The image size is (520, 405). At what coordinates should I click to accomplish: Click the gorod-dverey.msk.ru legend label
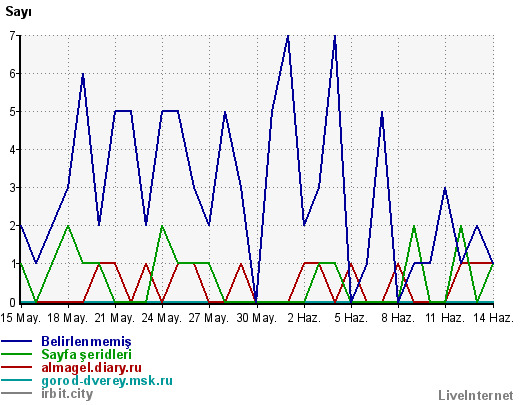pos(107,381)
